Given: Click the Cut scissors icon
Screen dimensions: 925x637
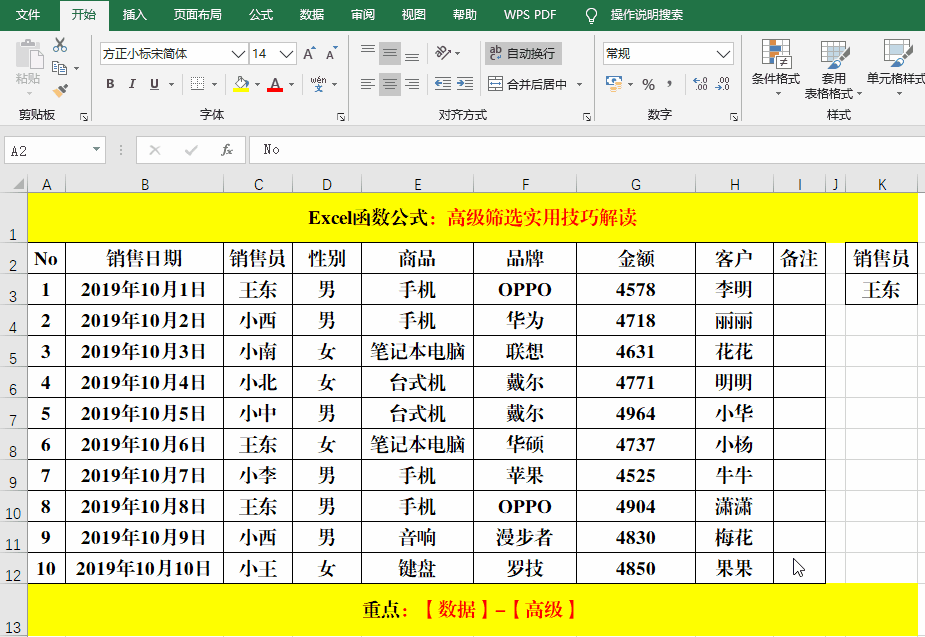Looking at the screenshot, I should pos(60,46).
